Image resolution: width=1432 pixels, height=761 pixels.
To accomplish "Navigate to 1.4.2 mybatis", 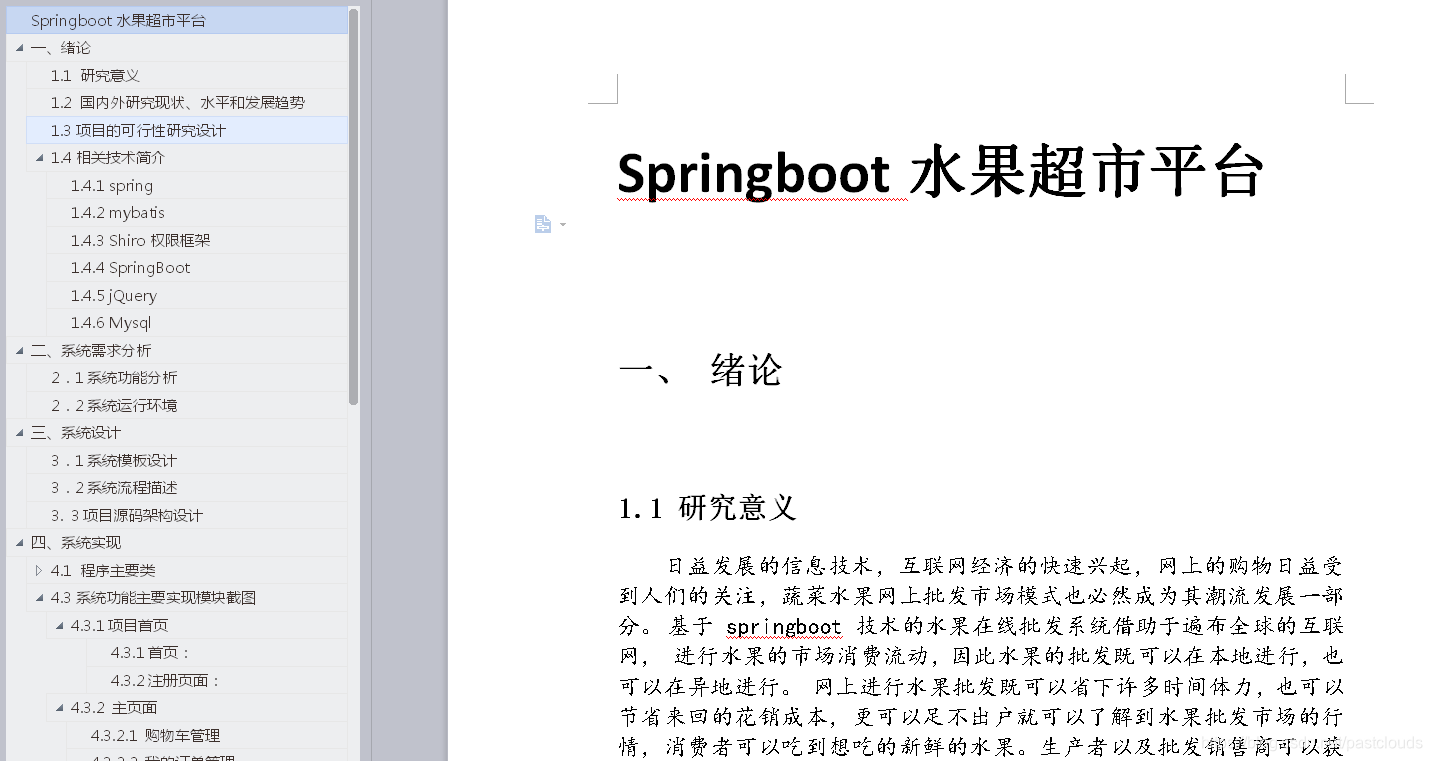I will (x=197, y=213).
